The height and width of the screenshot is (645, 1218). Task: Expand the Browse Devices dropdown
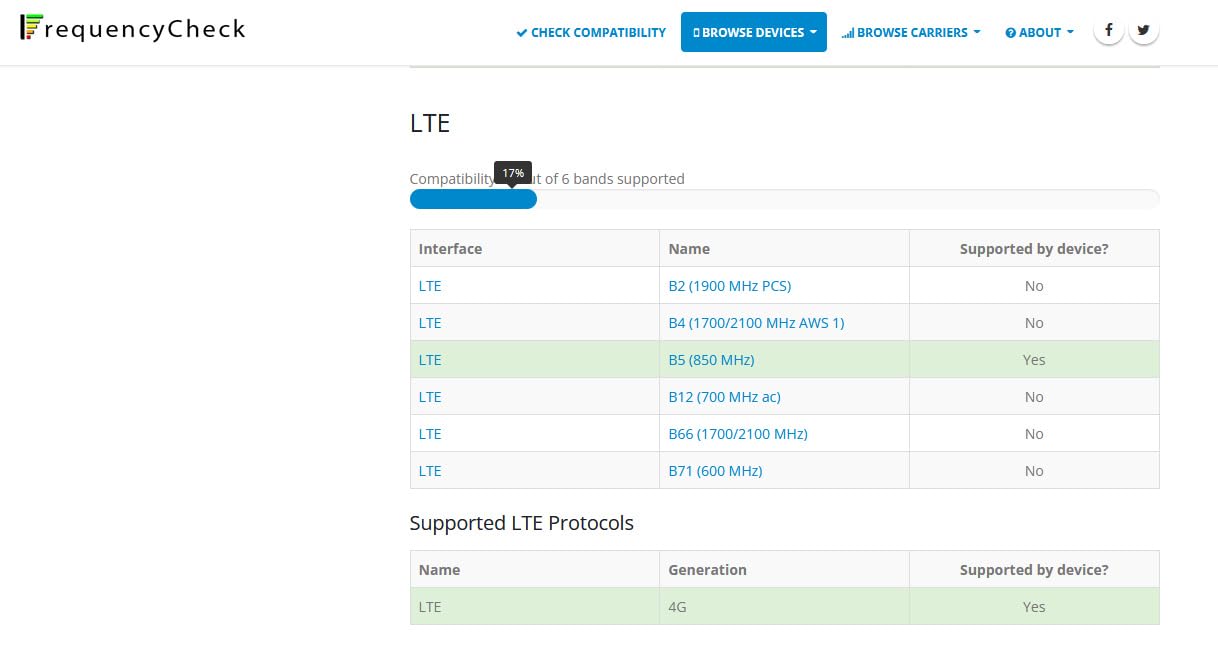pos(754,32)
